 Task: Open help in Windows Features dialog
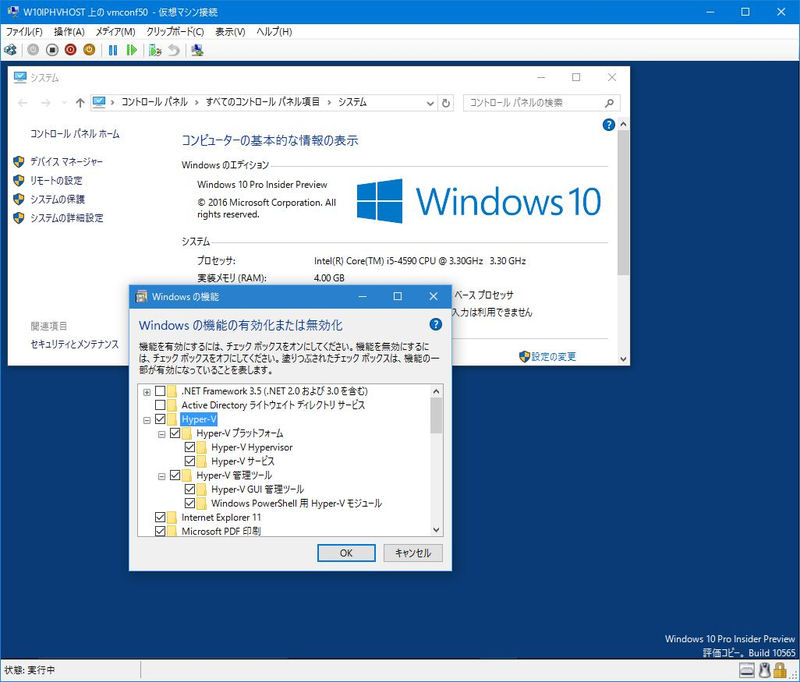(x=435, y=324)
